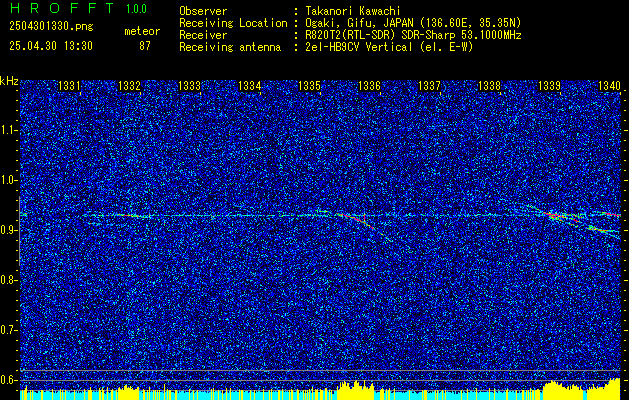Click time marker 1332
This screenshot has width=629, height=400.
(x=129, y=86)
